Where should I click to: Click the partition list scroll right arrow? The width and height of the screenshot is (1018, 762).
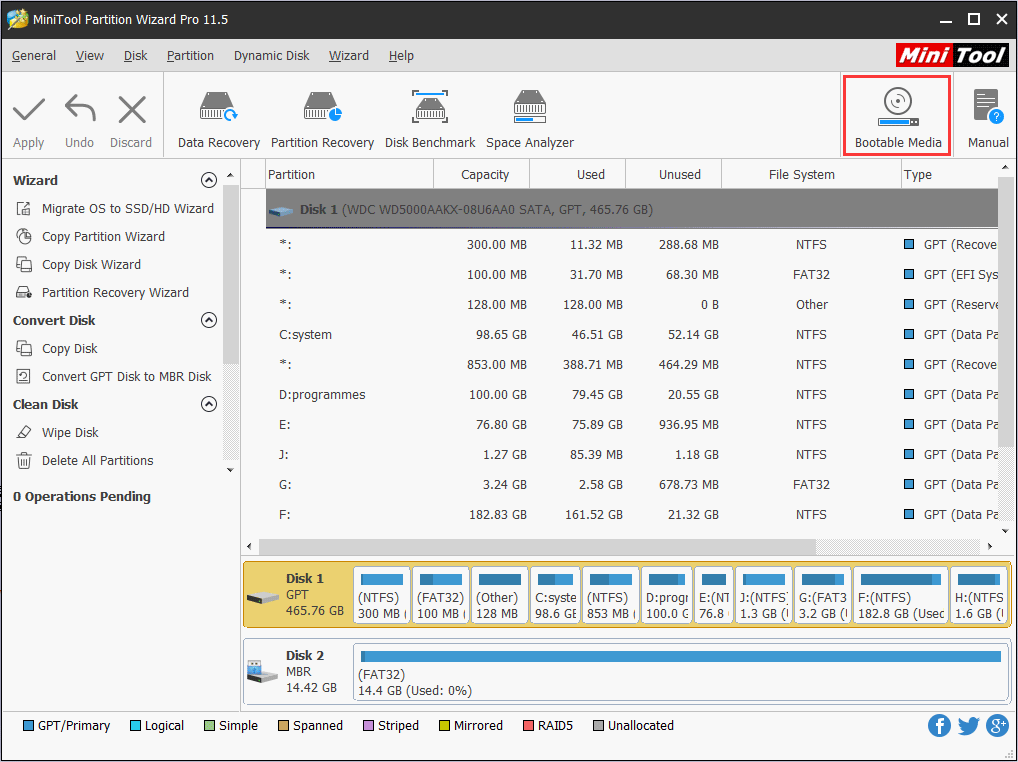989,547
